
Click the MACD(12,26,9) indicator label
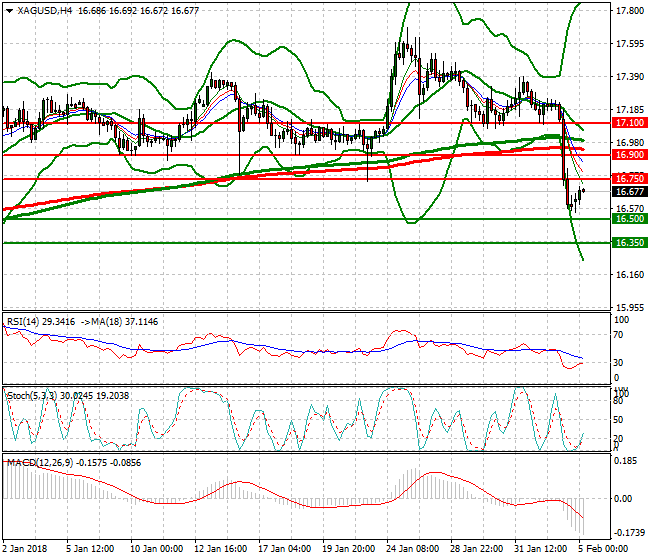coord(40,463)
